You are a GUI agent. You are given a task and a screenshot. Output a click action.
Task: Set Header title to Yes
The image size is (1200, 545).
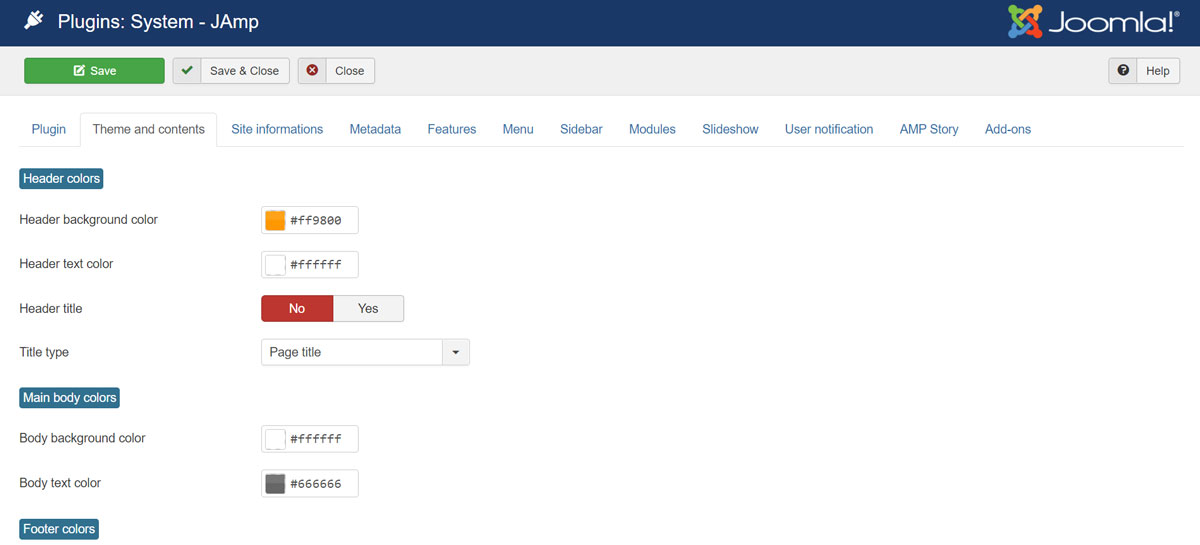(x=368, y=308)
